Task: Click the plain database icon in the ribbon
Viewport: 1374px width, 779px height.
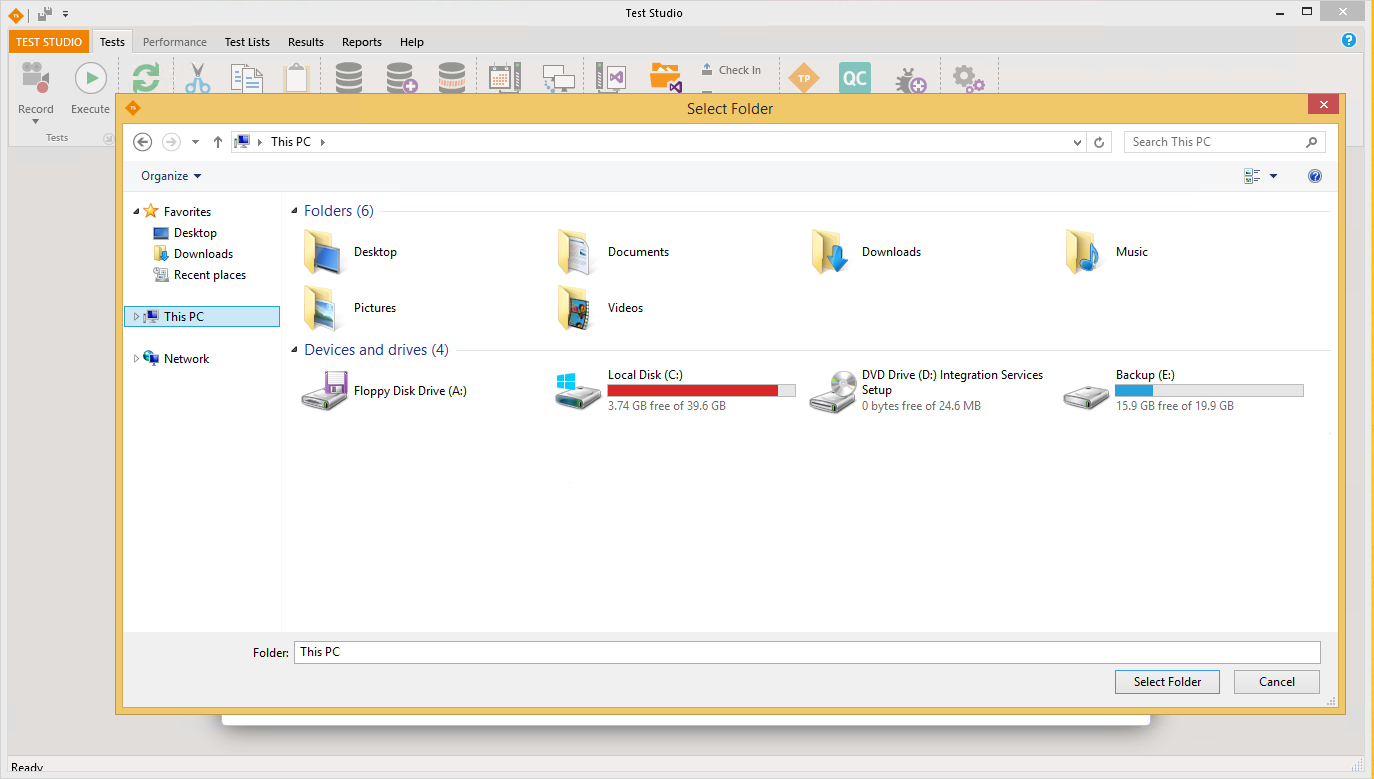Action: click(x=348, y=78)
